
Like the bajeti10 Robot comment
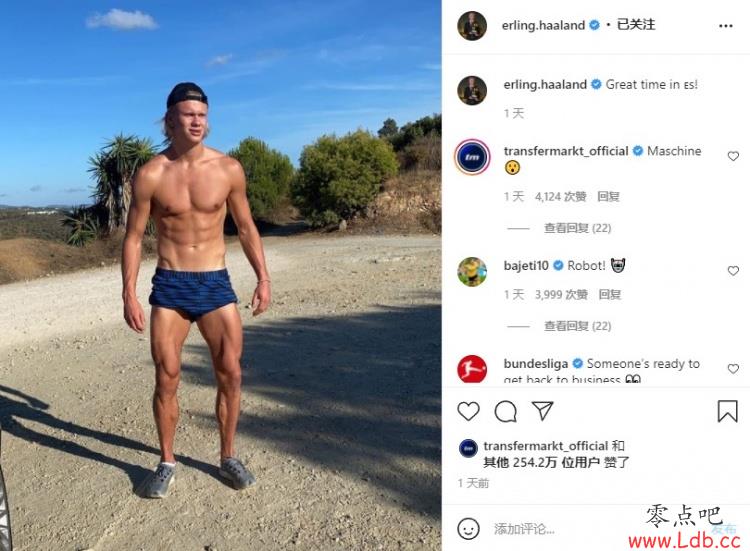pyautogui.click(x=733, y=271)
